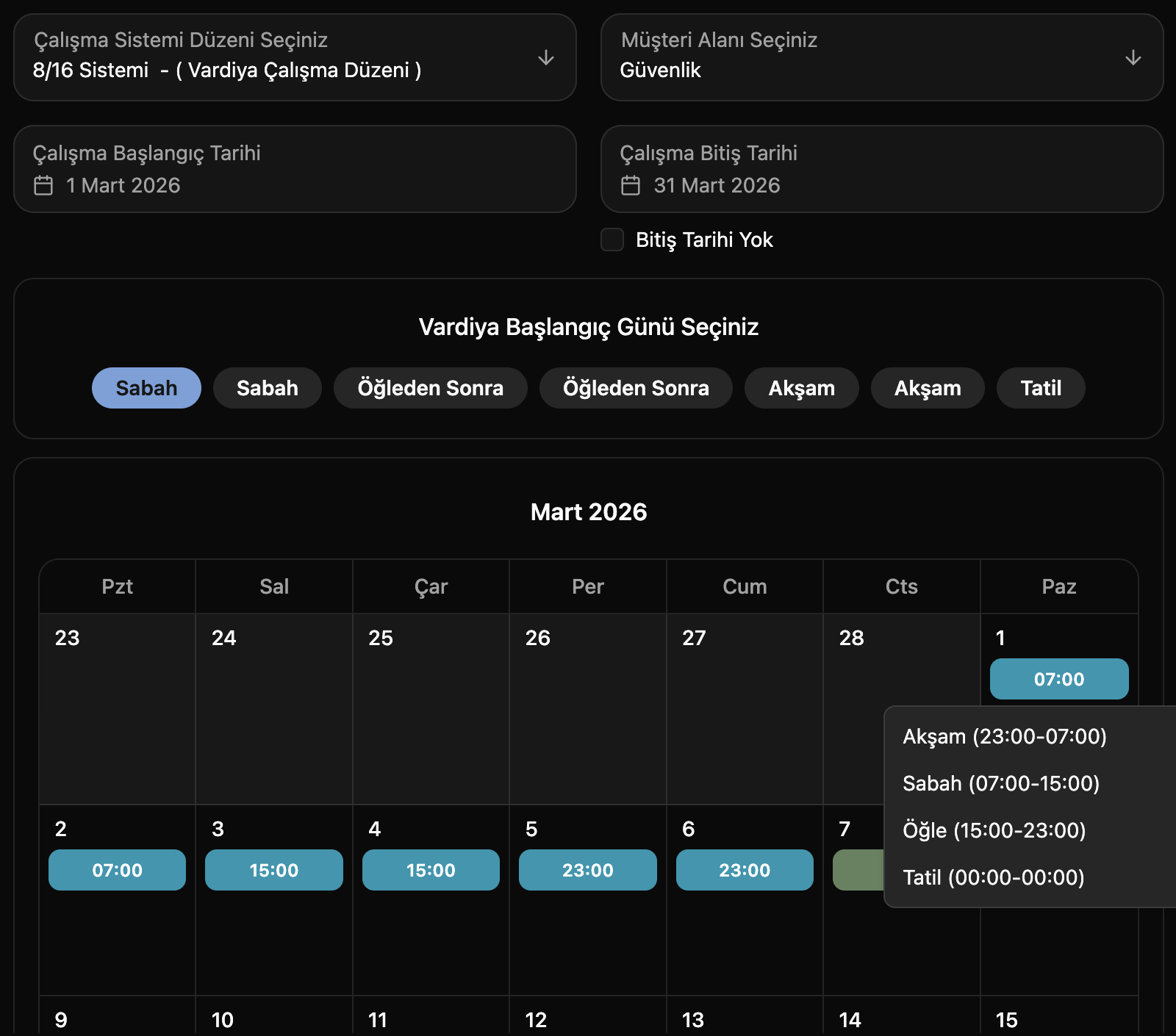The height and width of the screenshot is (1036, 1176).
Task: Select the day 23 calendar cell
Action: [118, 709]
